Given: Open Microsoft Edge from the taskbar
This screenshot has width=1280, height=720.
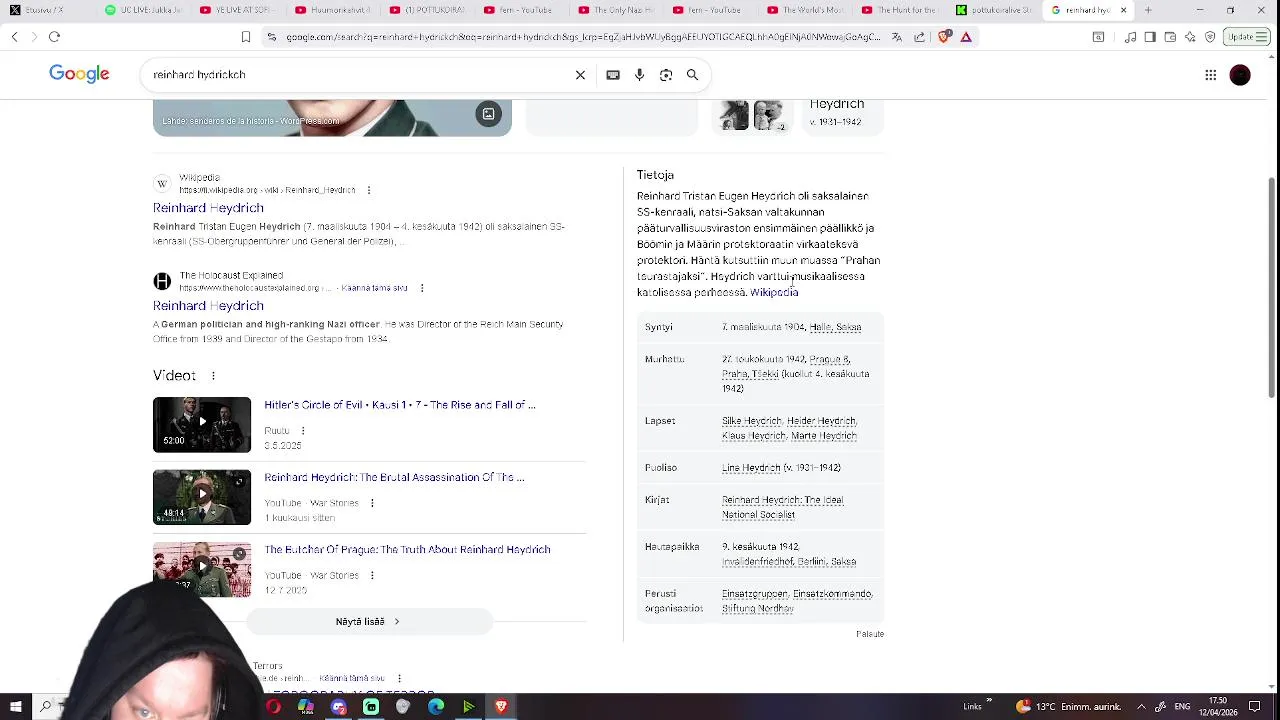Looking at the screenshot, I should (436, 707).
